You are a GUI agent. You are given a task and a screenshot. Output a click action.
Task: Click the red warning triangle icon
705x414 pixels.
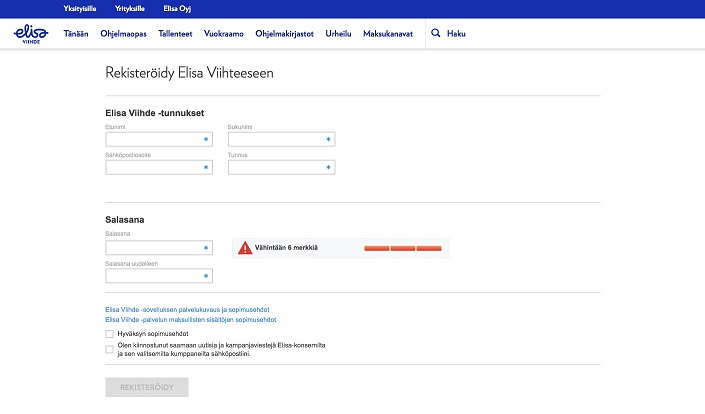(x=245, y=248)
